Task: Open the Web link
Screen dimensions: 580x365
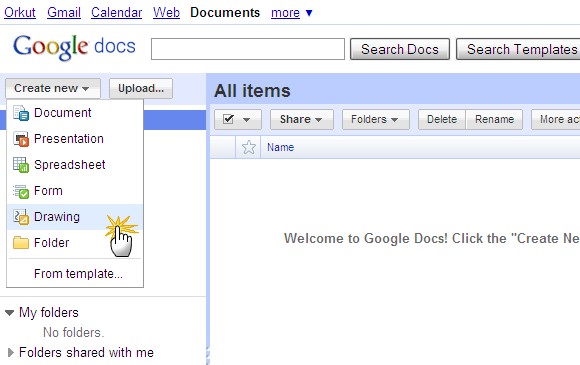Action: 166,13
